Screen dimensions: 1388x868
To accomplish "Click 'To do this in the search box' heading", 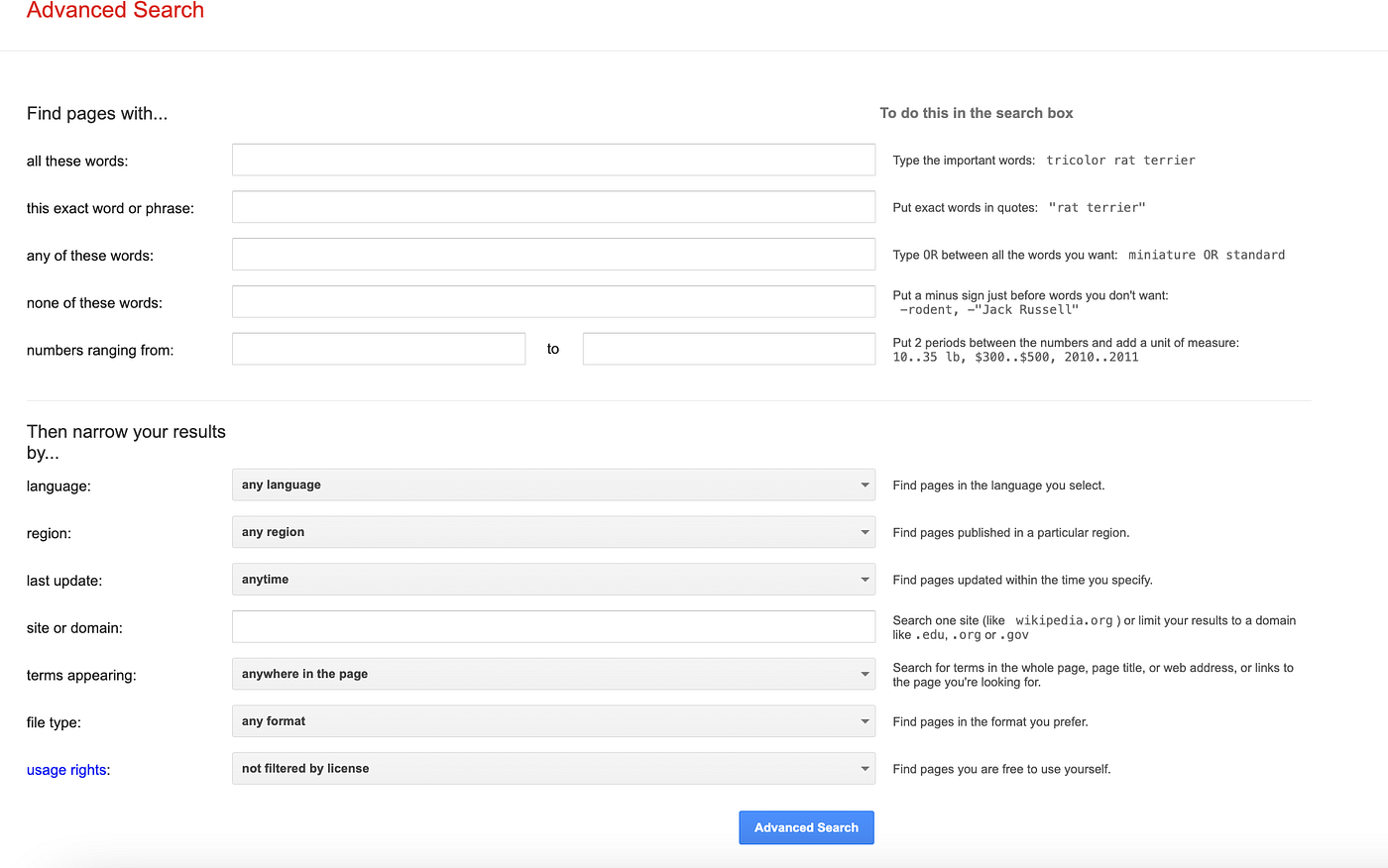I will (x=977, y=113).
